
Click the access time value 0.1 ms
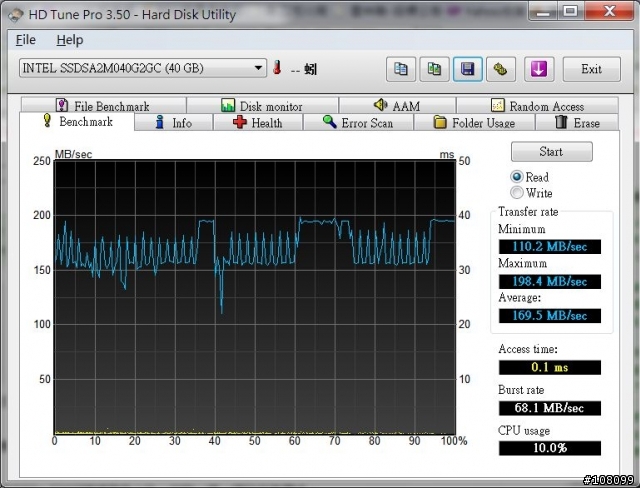[x=550, y=367]
